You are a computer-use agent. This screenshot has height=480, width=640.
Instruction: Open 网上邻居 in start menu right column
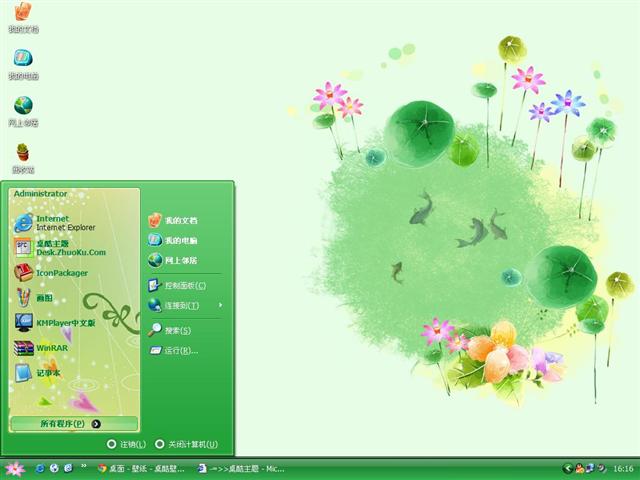click(x=173, y=260)
